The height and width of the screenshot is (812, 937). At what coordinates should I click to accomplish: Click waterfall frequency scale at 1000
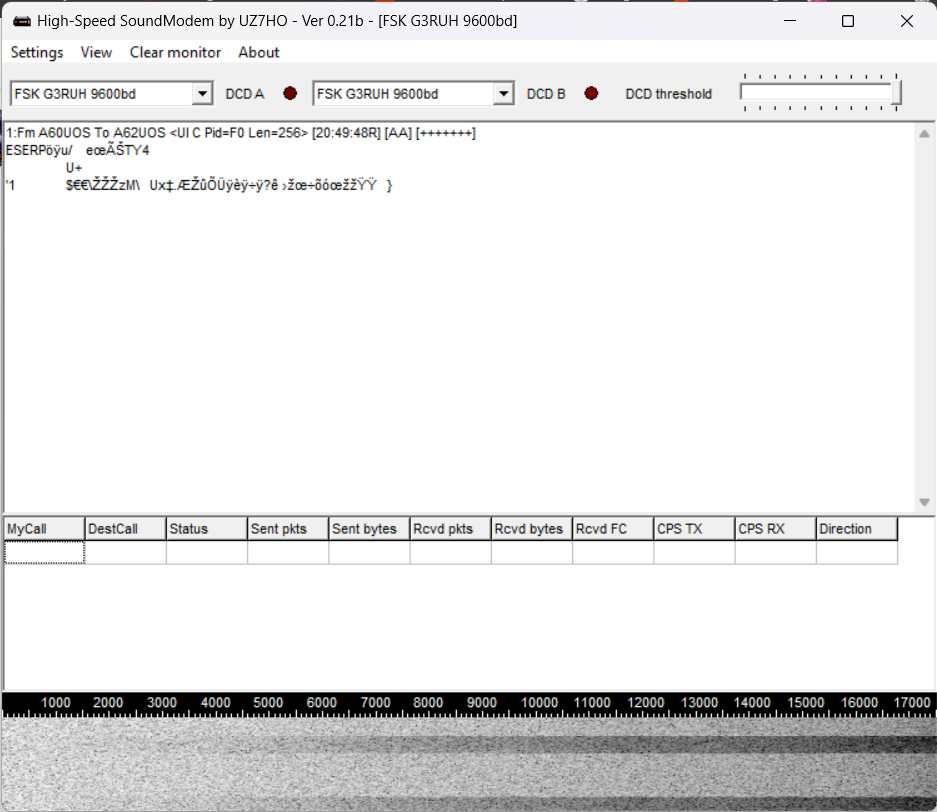point(56,703)
